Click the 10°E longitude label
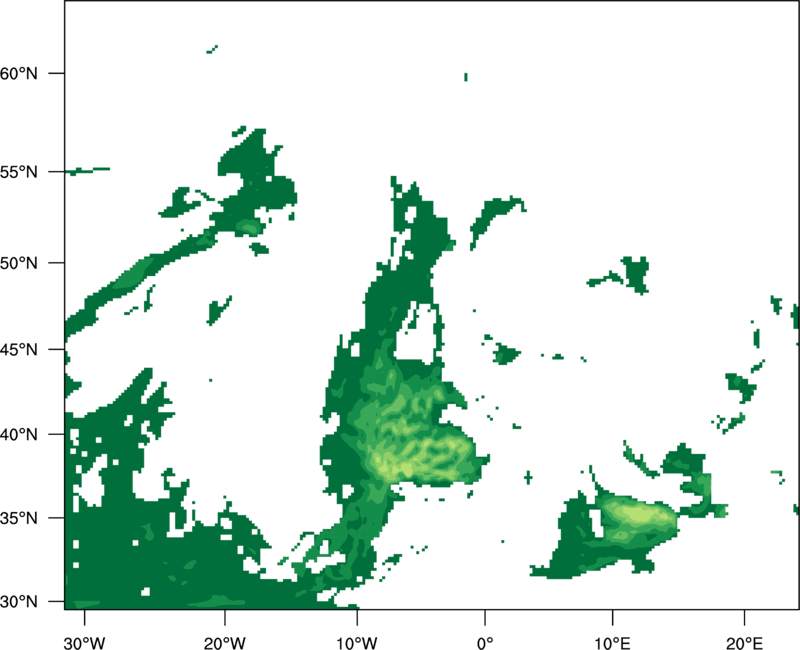Screen dimensions: 800x650 coord(612,643)
